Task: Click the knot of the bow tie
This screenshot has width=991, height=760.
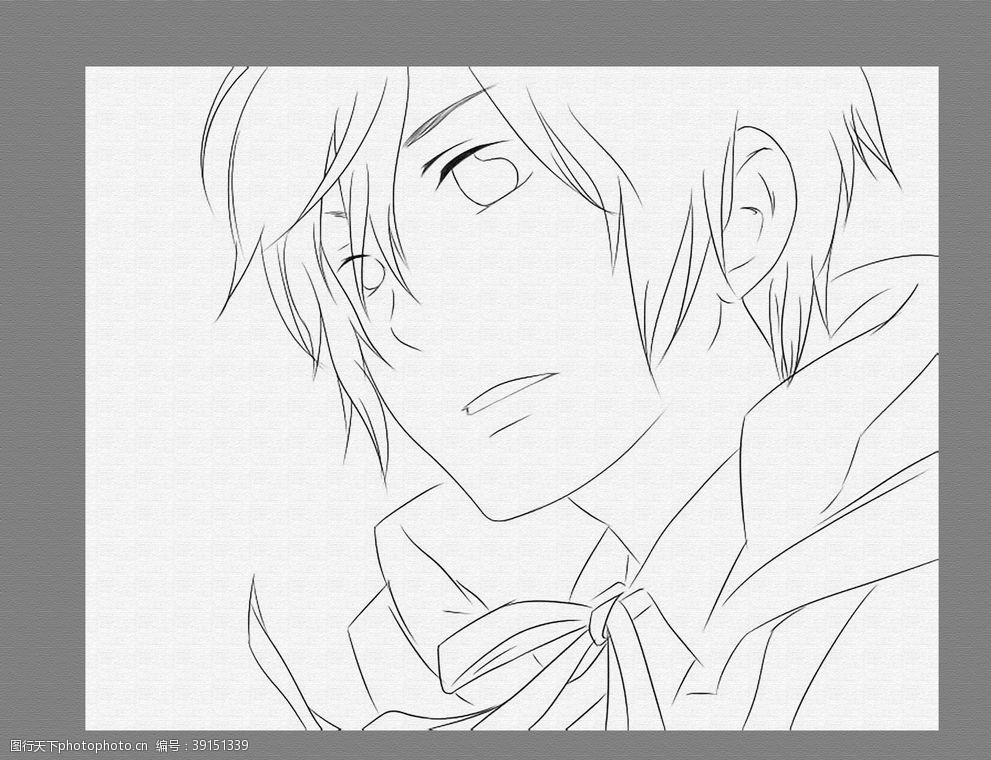Action: coord(606,614)
